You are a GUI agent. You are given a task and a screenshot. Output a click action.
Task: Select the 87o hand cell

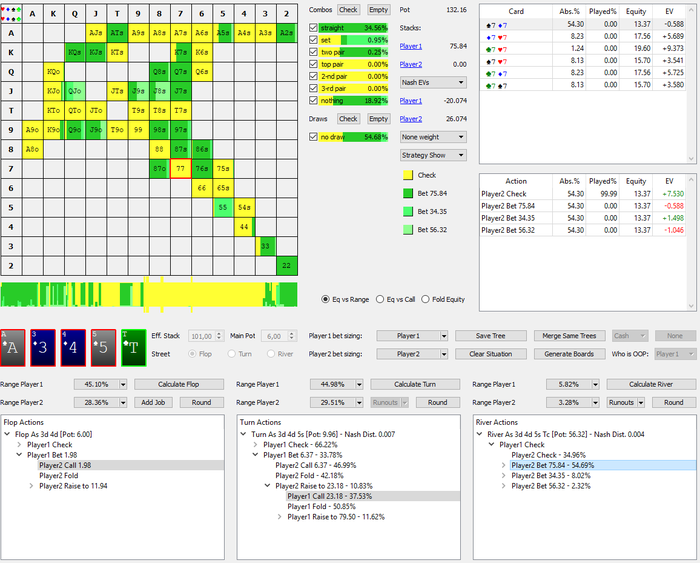159,169
